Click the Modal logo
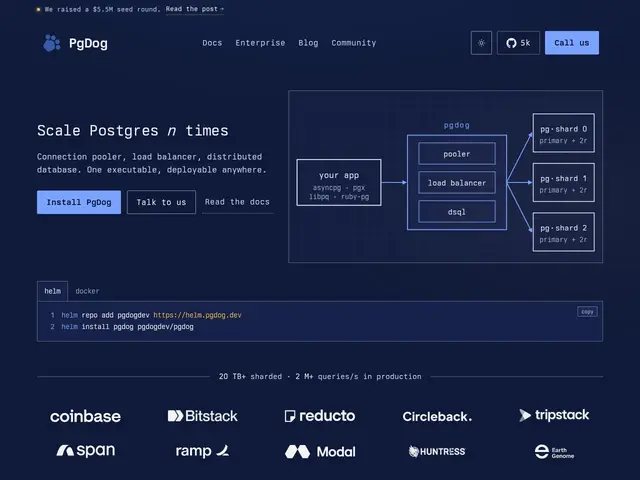Viewport: 640px width, 480px height. click(320, 451)
